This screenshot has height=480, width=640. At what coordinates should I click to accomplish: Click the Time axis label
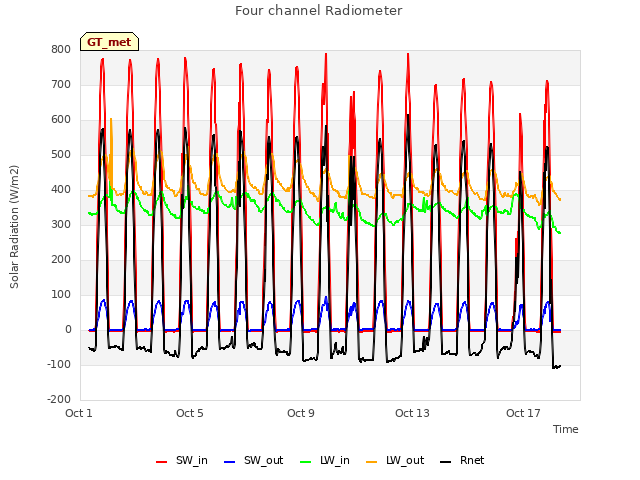pyautogui.click(x=566, y=429)
